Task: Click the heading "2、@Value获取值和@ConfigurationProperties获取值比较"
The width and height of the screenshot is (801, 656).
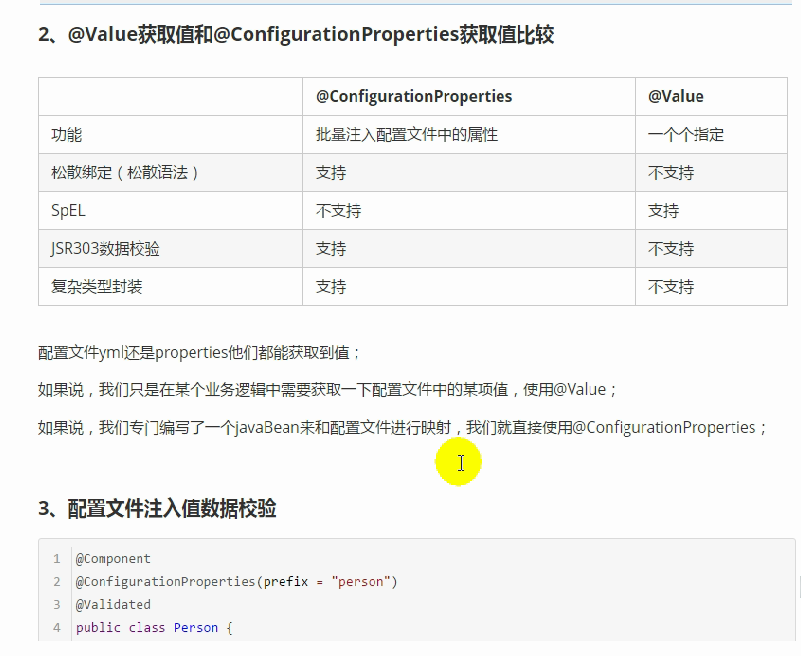Action: point(296,35)
